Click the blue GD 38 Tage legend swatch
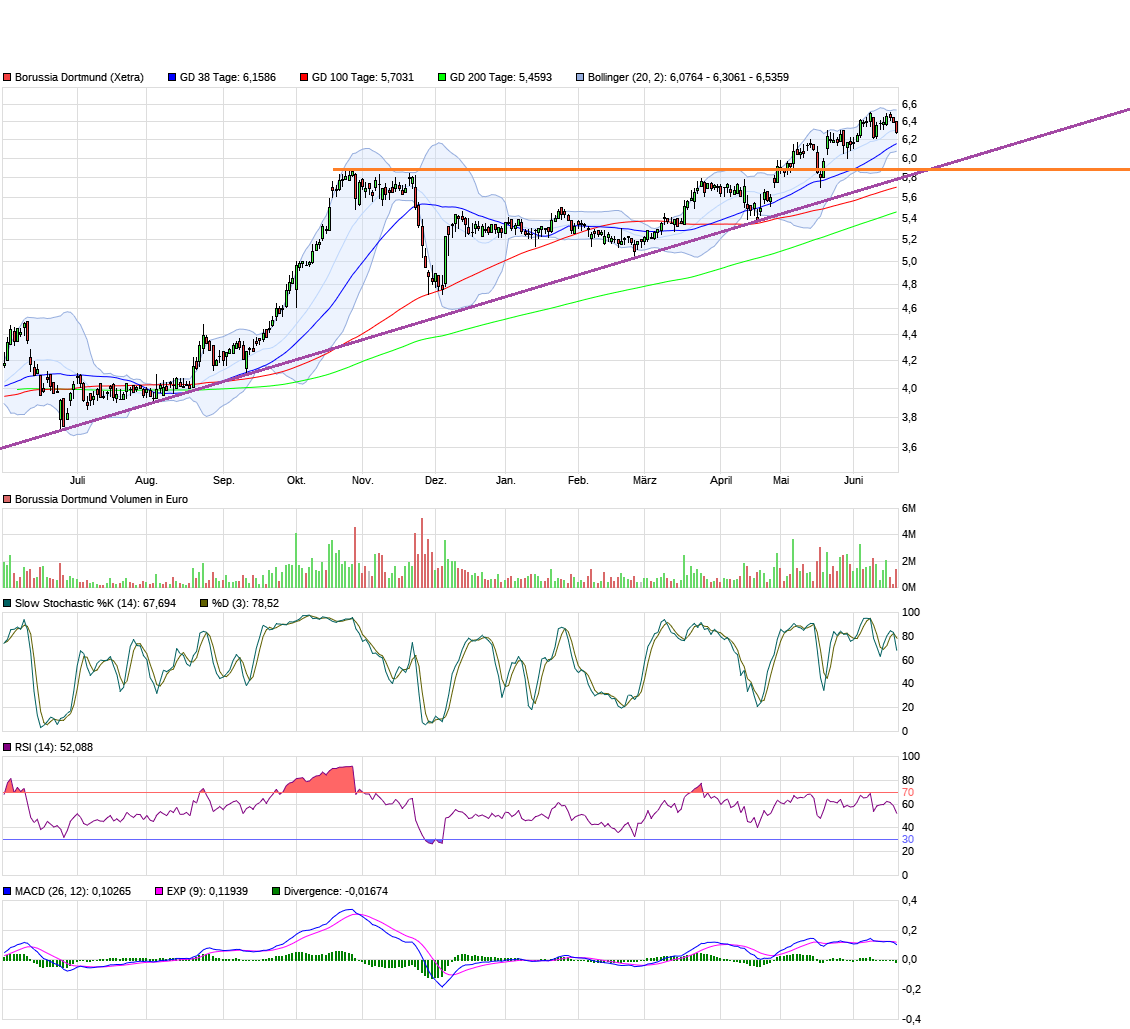1130x1029 pixels. coord(172,77)
